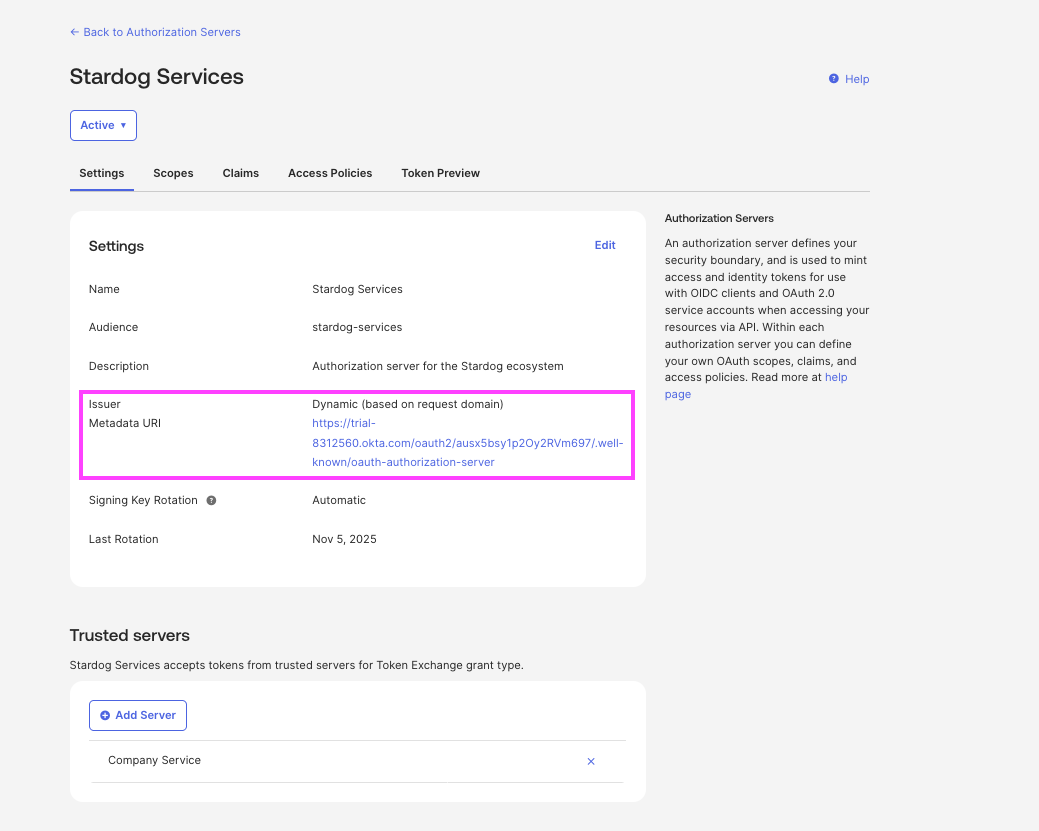Click the Help question mark icon
This screenshot has width=1039, height=831.
834,79
